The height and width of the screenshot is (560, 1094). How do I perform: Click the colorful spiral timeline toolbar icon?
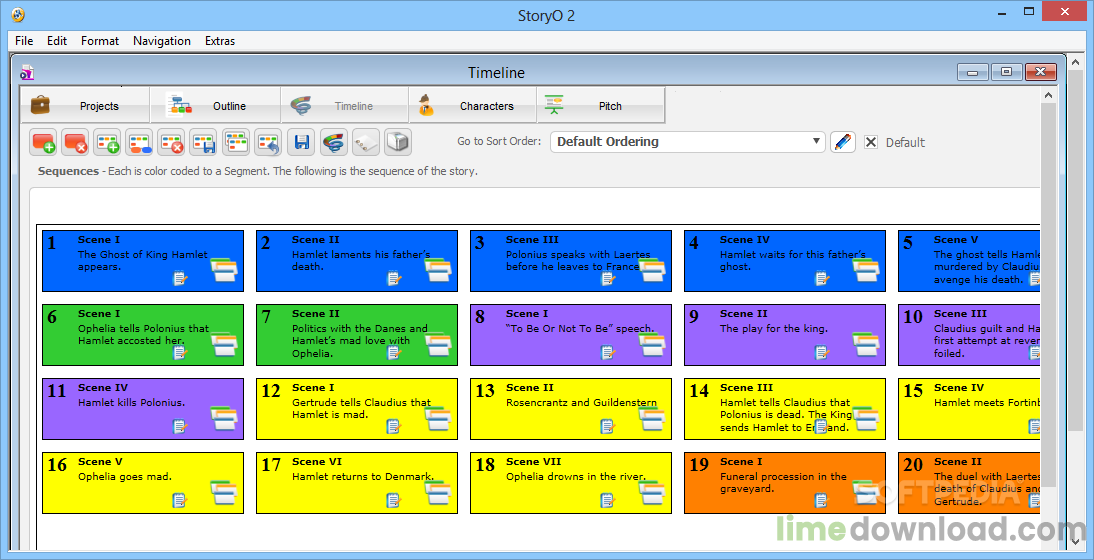pos(334,142)
